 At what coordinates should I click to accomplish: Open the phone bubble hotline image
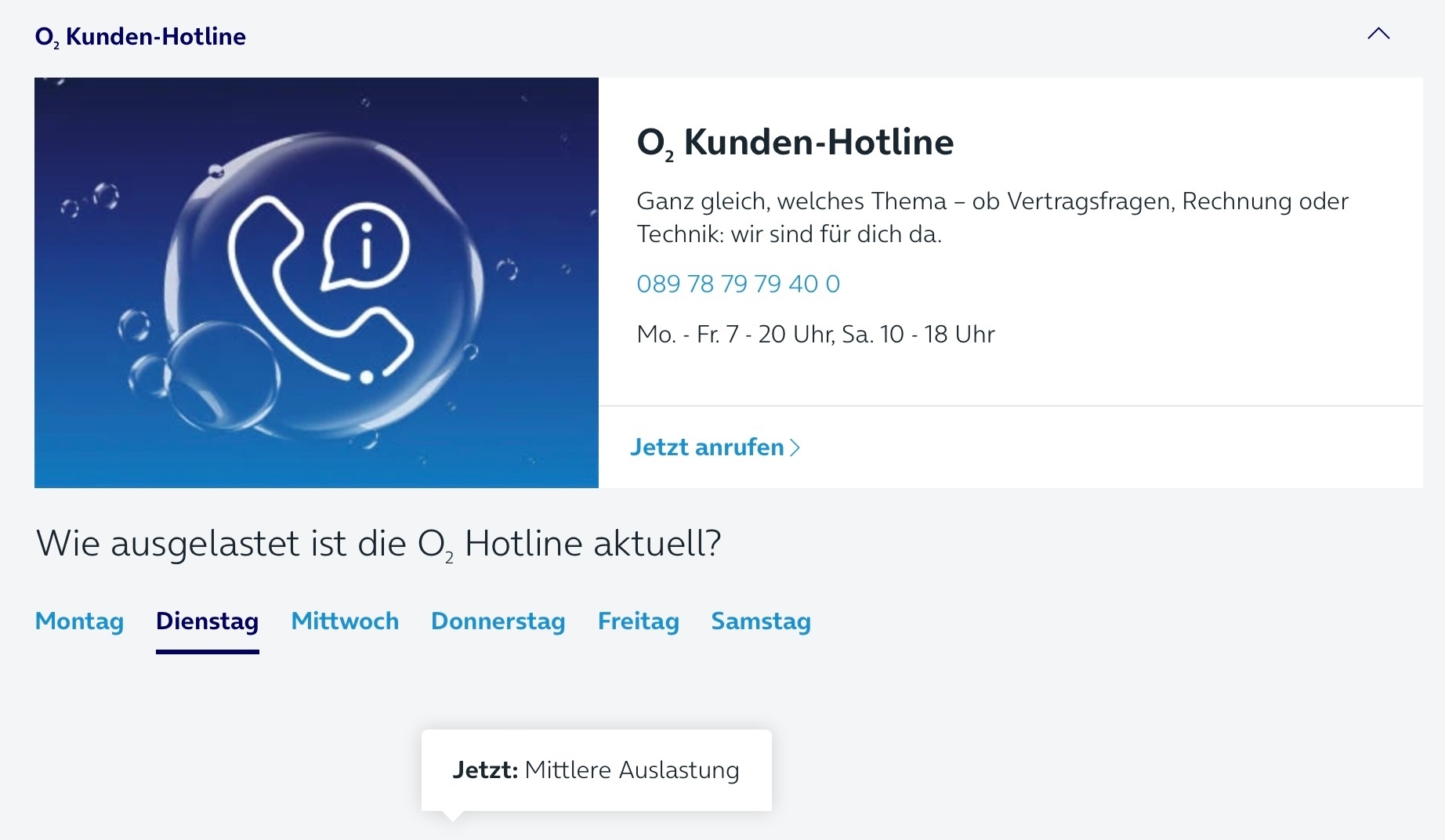coord(317,283)
